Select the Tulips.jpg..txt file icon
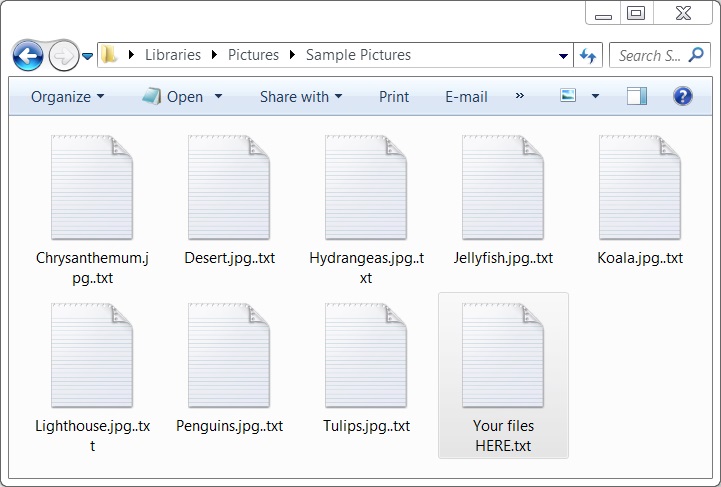721x487 pixels. [366, 355]
